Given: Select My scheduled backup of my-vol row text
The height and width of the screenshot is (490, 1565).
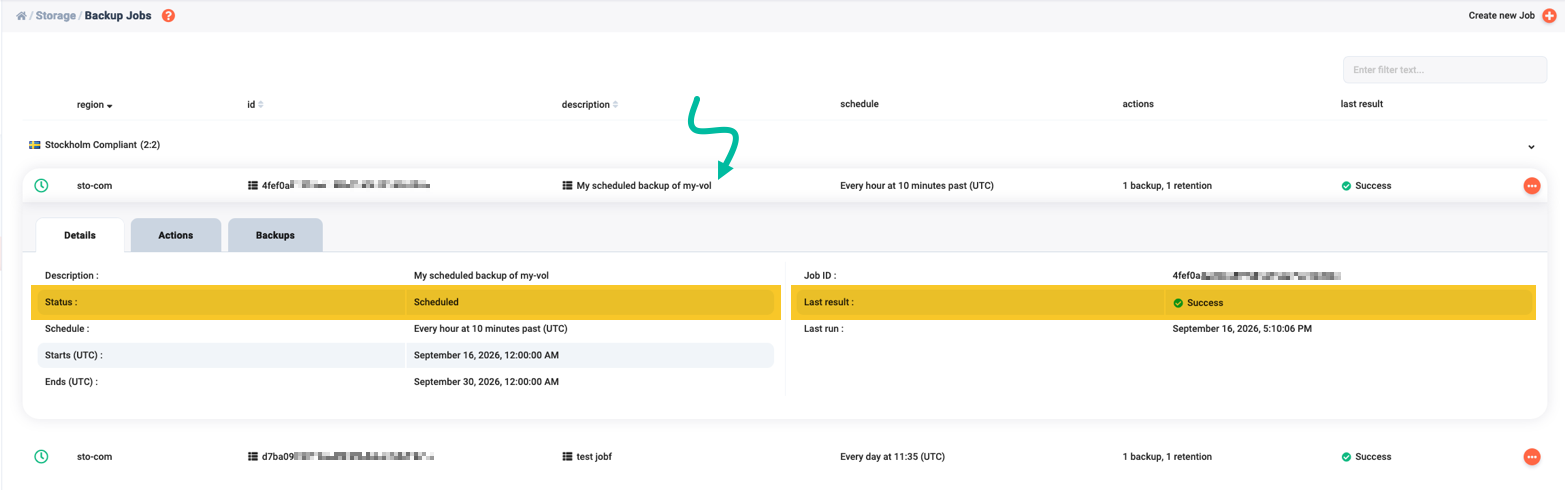Looking at the screenshot, I should coord(644,186).
